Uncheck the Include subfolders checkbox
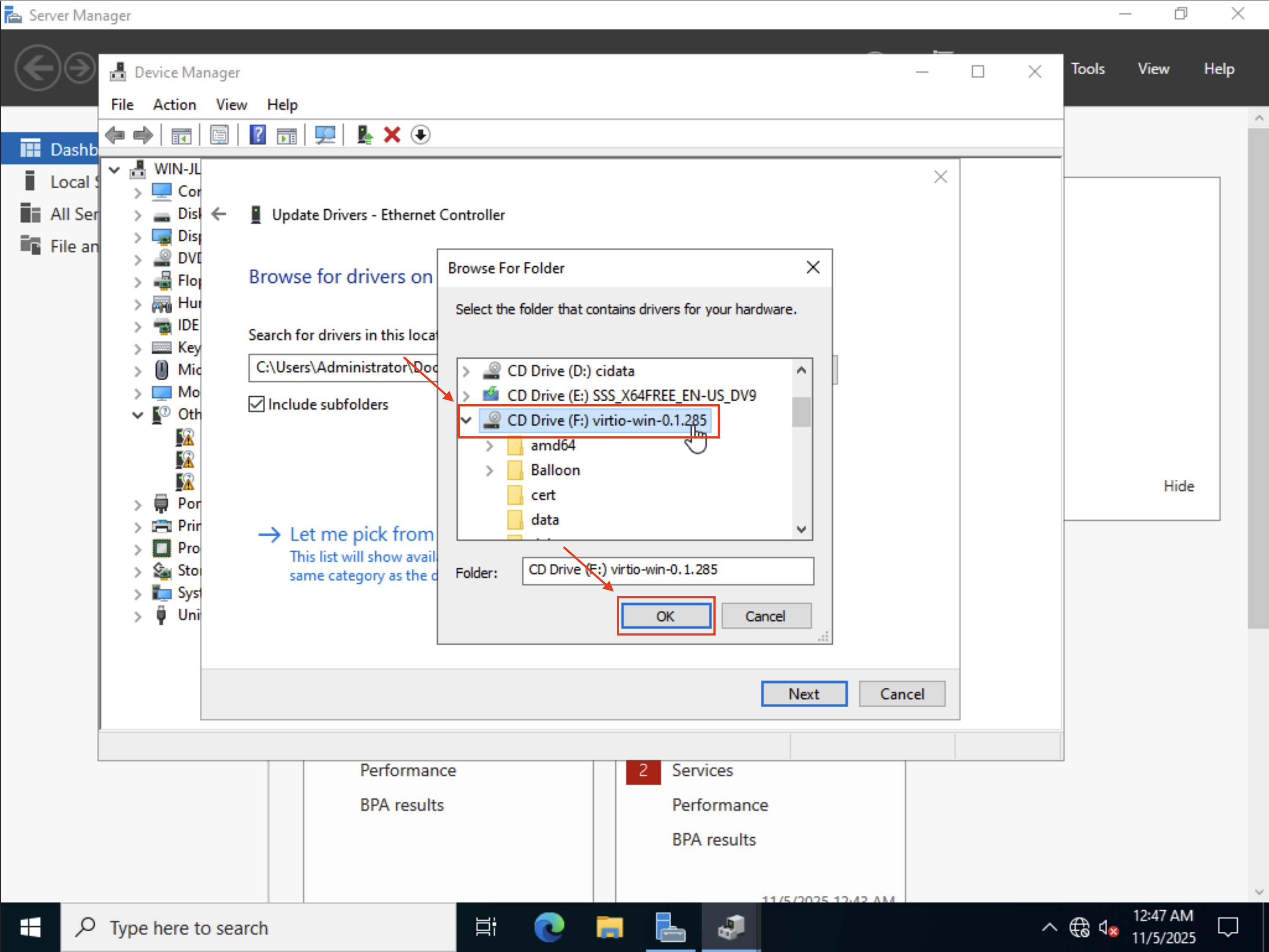The image size is (1269, 952). [x=256, y=404]
